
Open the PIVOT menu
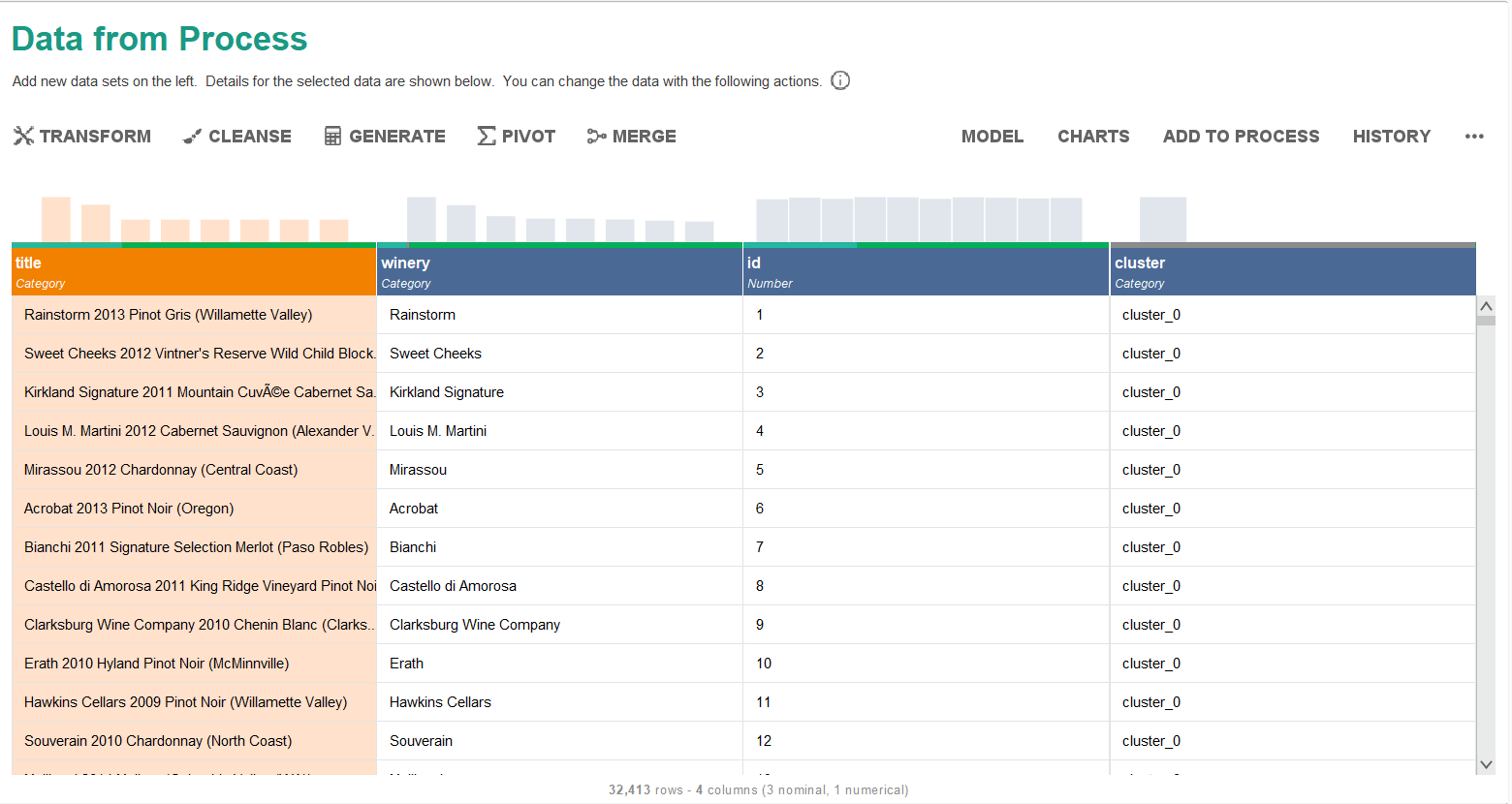[x=517, y=137]
